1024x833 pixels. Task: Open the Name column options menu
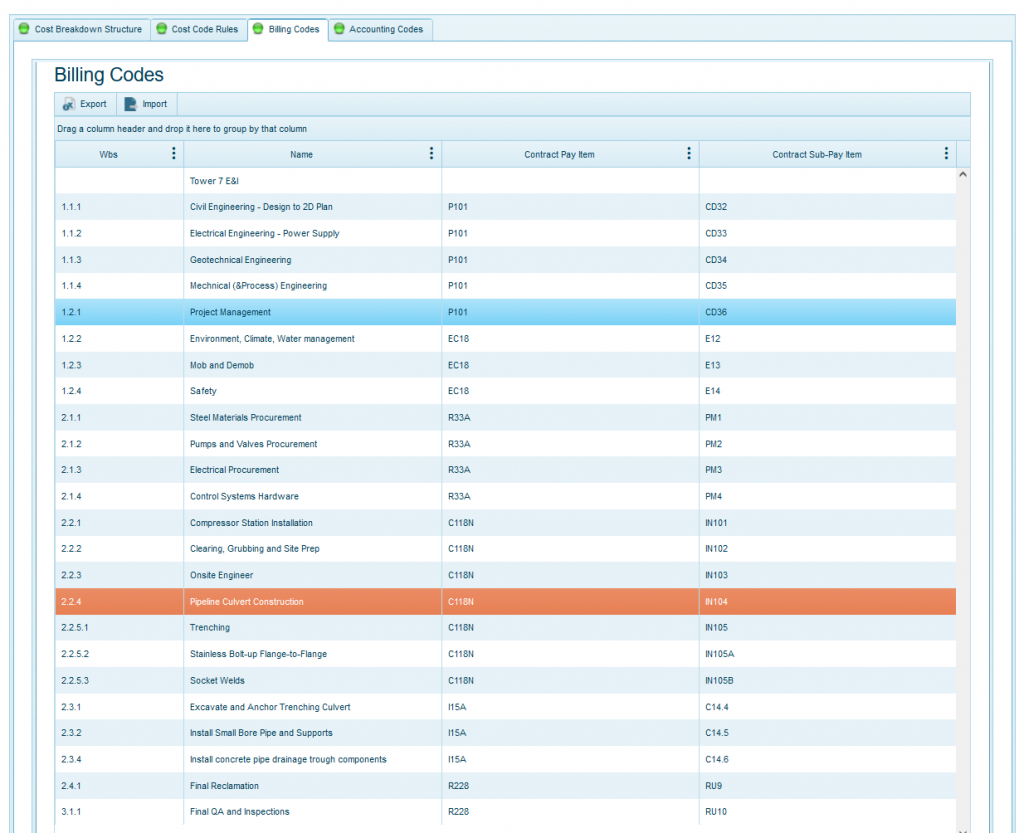tap(431, 154)
